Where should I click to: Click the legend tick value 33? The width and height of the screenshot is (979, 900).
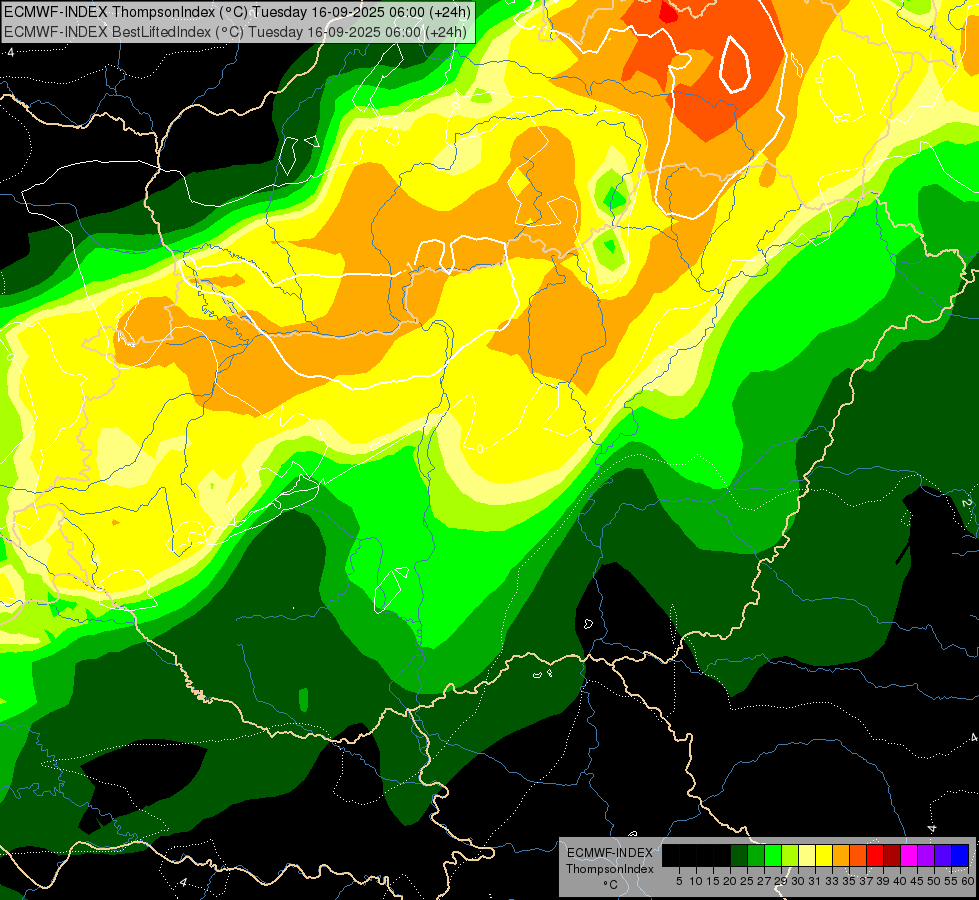832,881
